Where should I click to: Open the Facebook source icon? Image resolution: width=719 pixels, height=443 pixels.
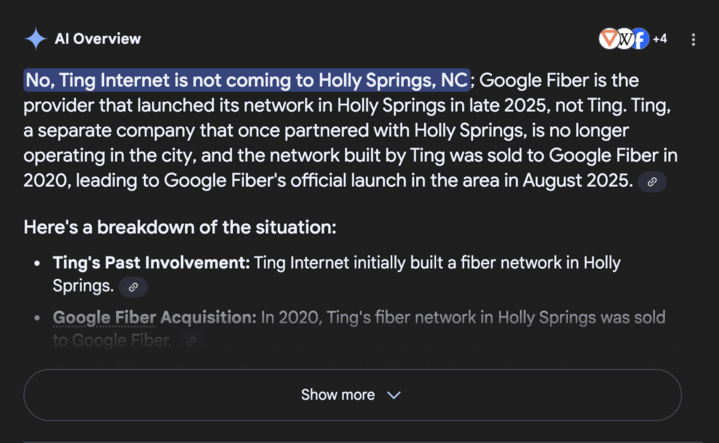coord(639,39)
